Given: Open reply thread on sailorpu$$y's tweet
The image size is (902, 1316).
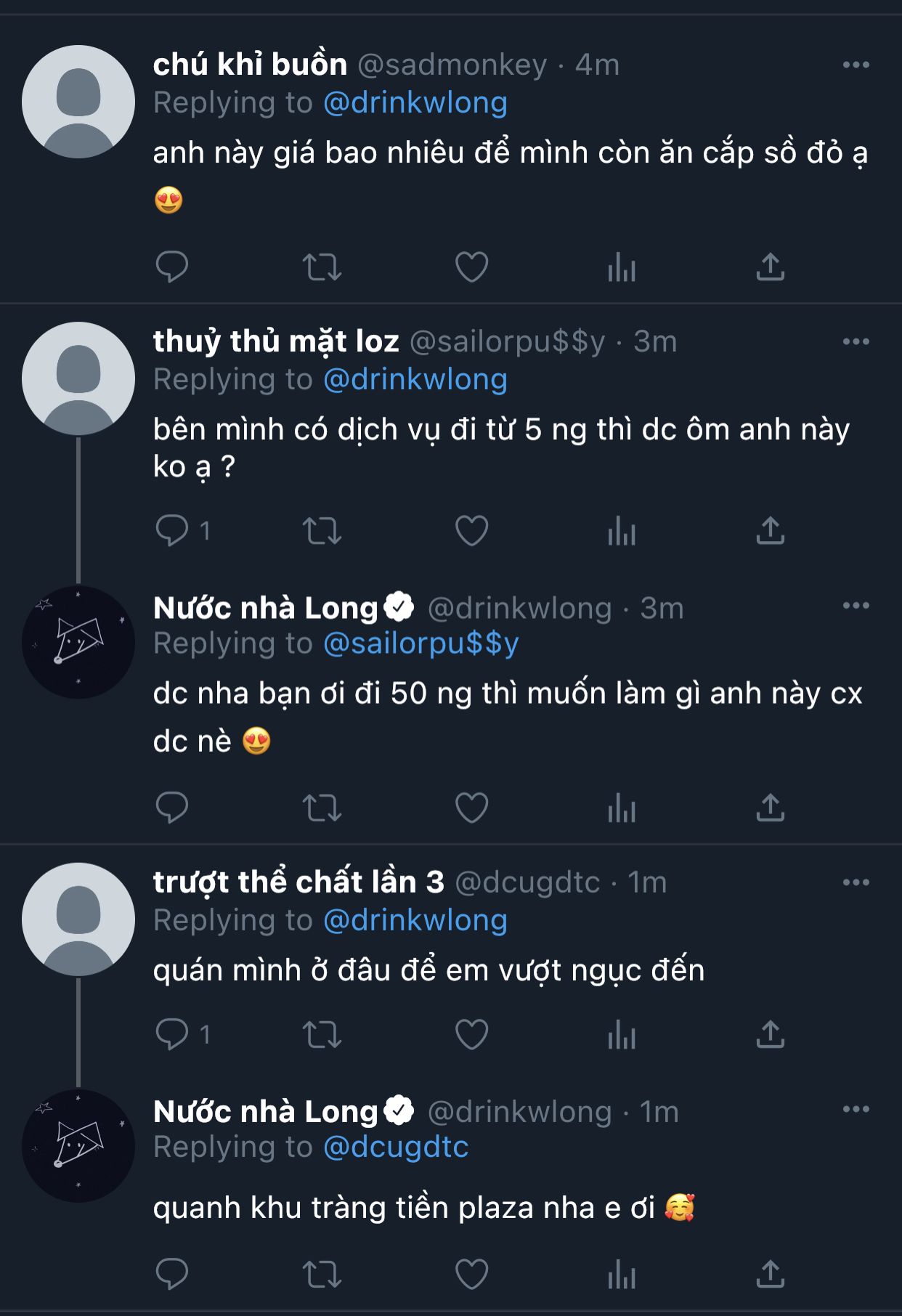Looking at the screenshot, I should click(172, 530).
